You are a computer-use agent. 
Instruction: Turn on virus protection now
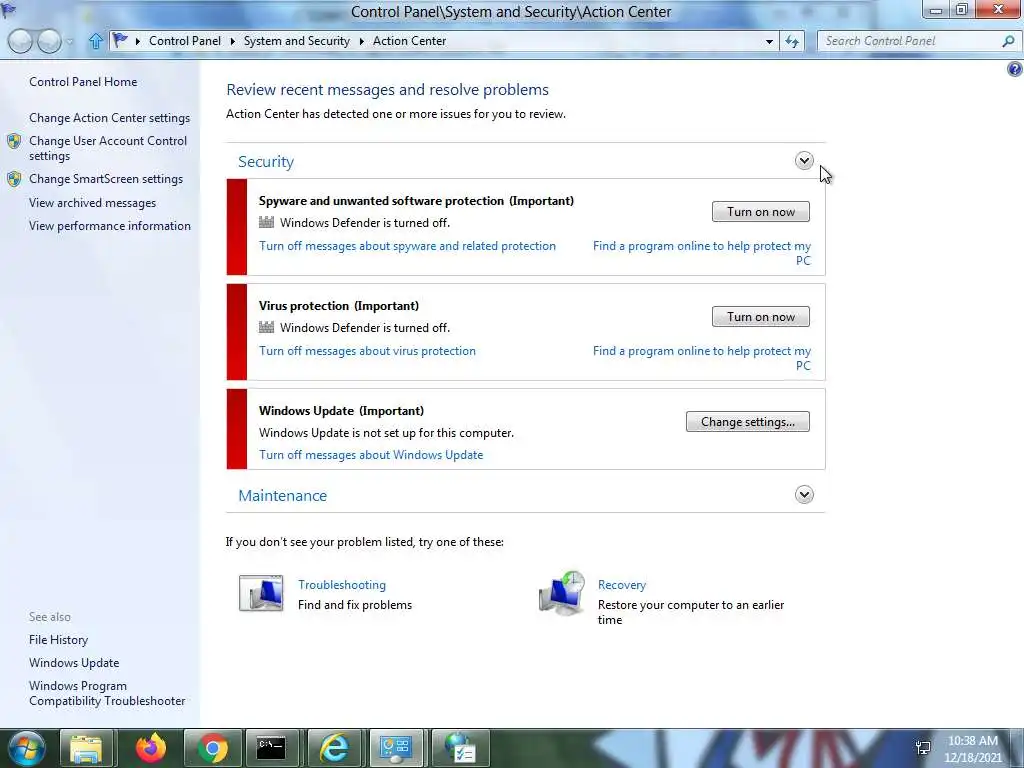point(761,317)
